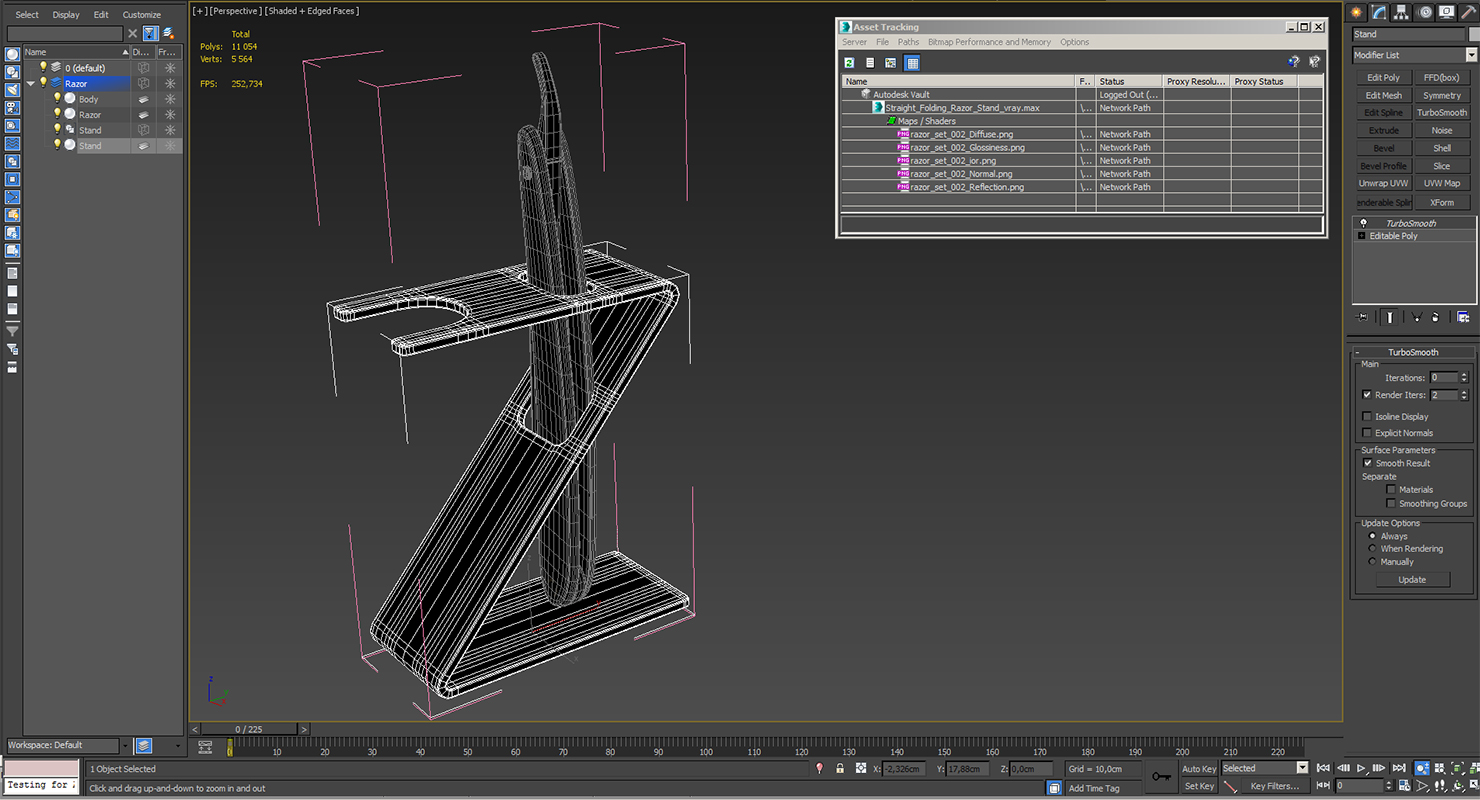Open Select menu in scene explorer
This screenshot has width=1480, height=800.
[27, 15]
